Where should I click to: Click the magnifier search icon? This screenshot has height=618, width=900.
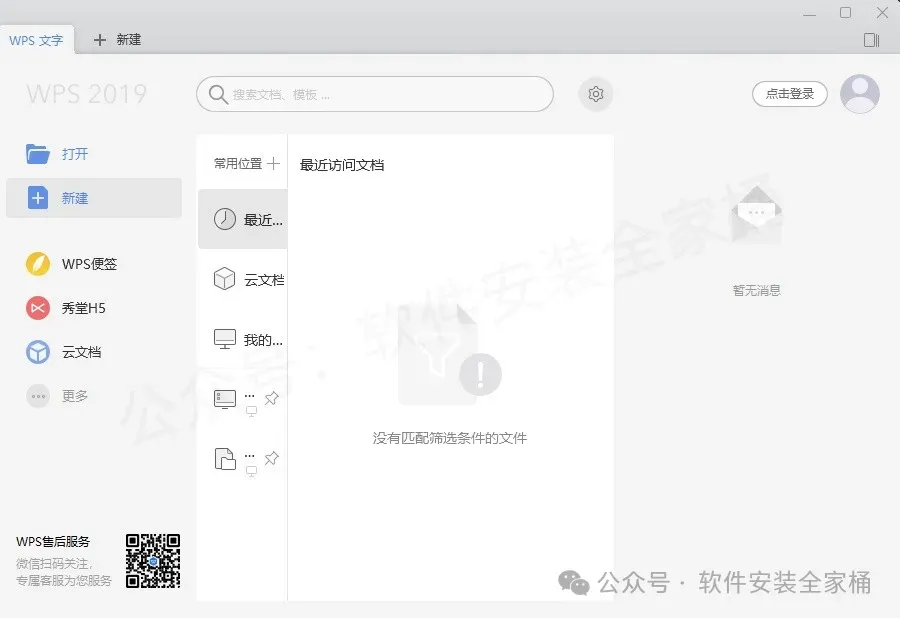[x=218, y=94]
